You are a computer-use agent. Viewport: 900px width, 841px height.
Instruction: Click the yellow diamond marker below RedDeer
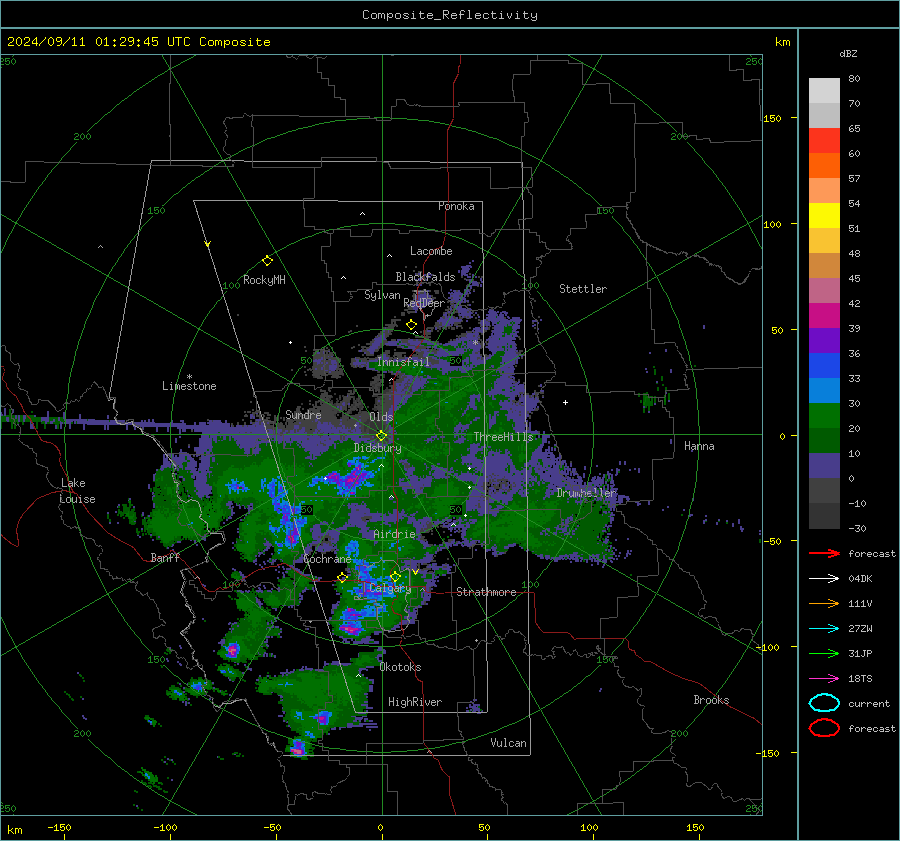click(411, 325)
